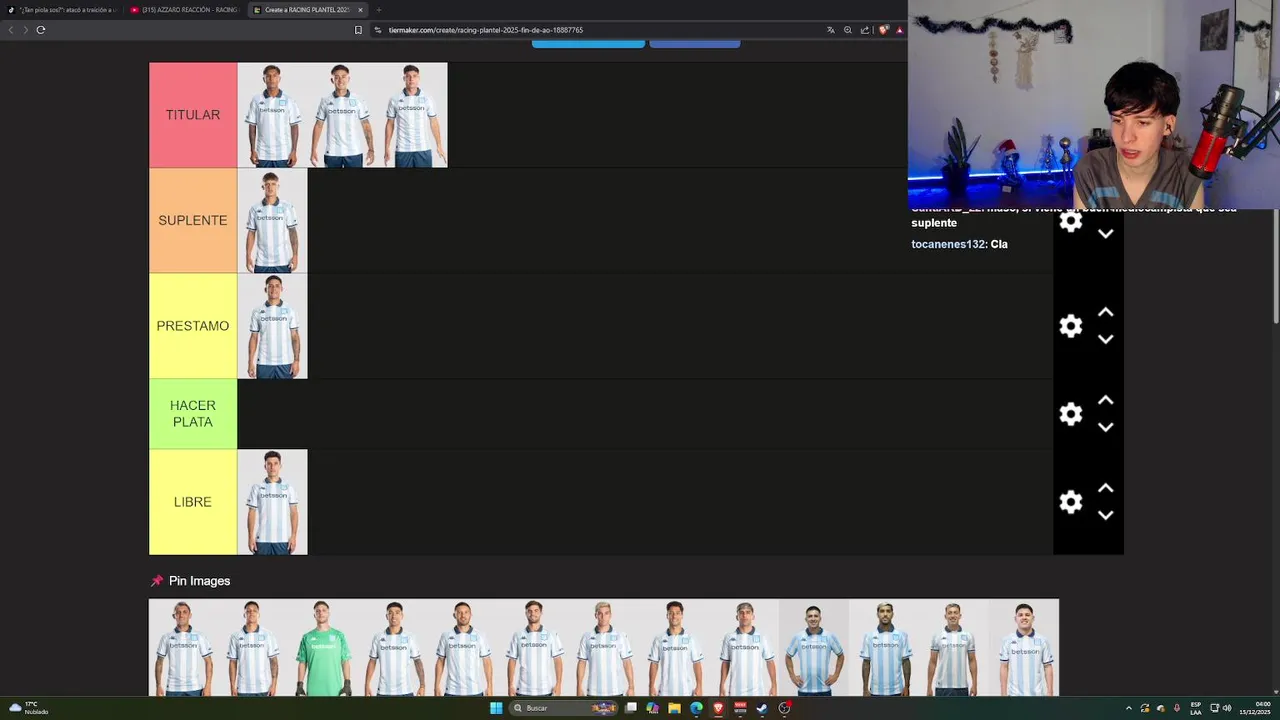Show hidden system tray icons chevron

coord(1129,708)
